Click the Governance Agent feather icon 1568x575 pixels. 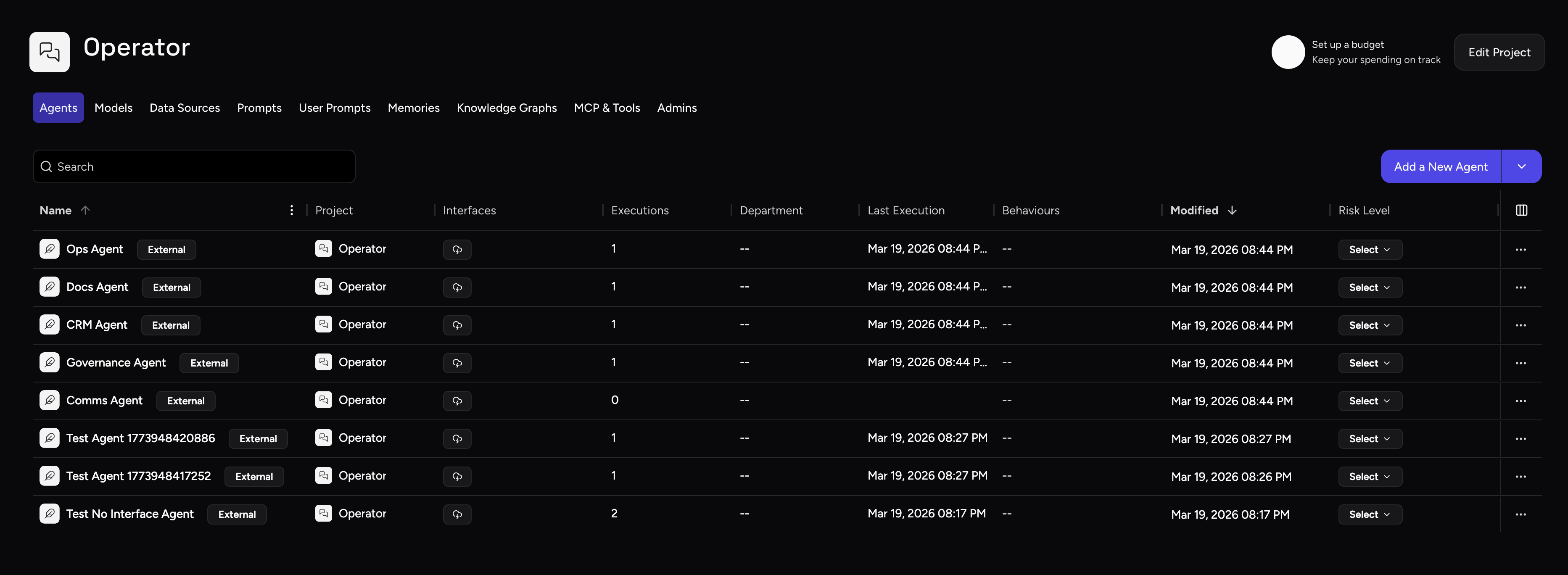point(49,363)
